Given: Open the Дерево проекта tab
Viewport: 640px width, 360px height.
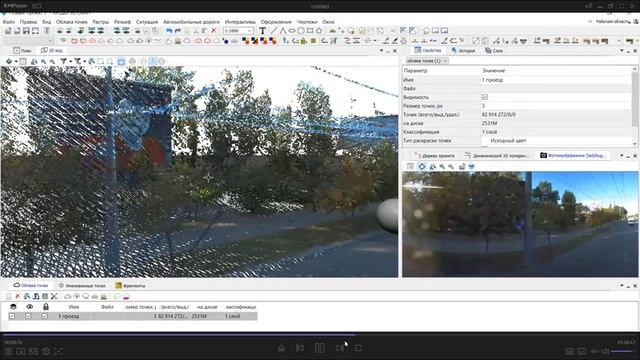Looking at the screenshot, I should click(x=434, y=156).
